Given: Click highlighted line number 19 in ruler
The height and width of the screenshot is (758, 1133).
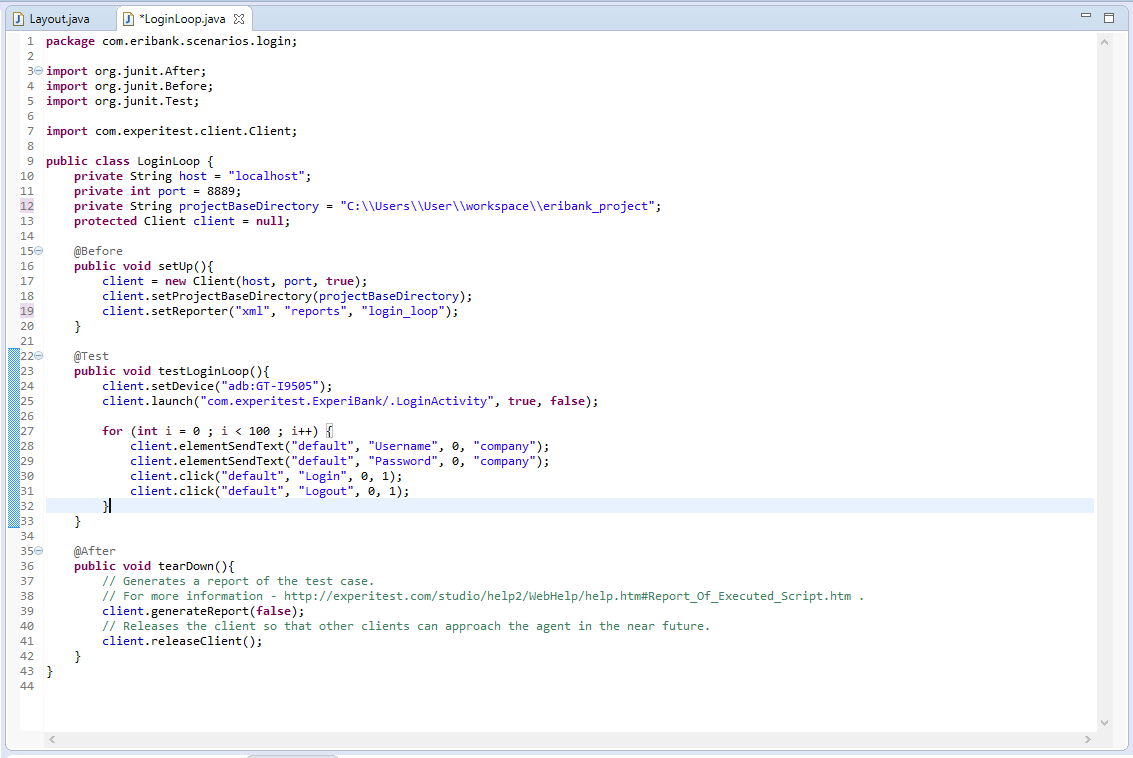Looking at the screenshot, I should [27, 311].
